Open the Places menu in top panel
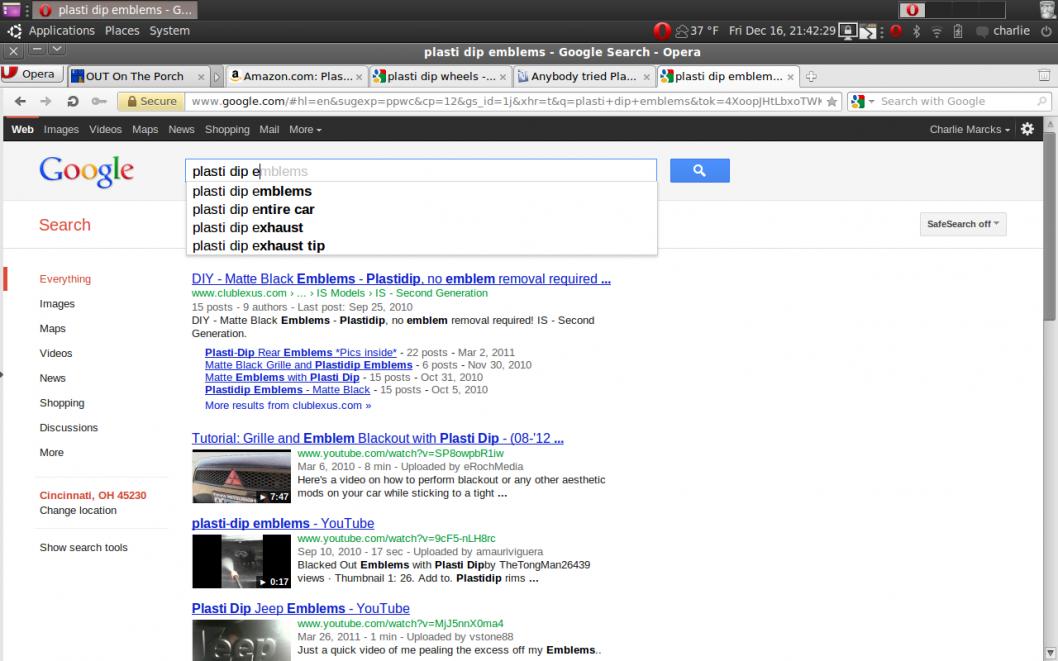The height and width of the screenshot is (661, 1058). click(122, 31)
